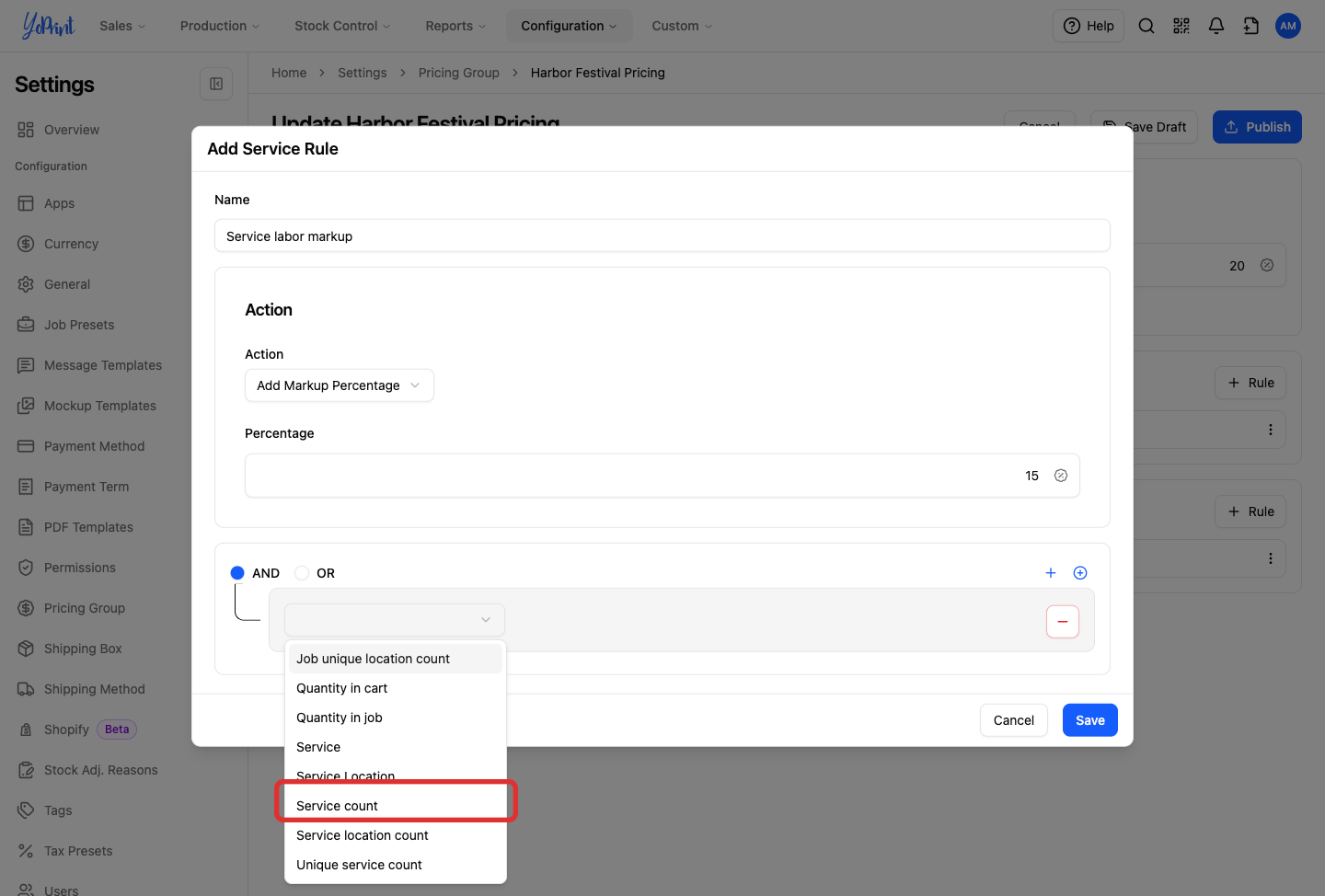Click the Save button in dialog
Viewport: 1325px width, 896px height.
coord(1090,720)
